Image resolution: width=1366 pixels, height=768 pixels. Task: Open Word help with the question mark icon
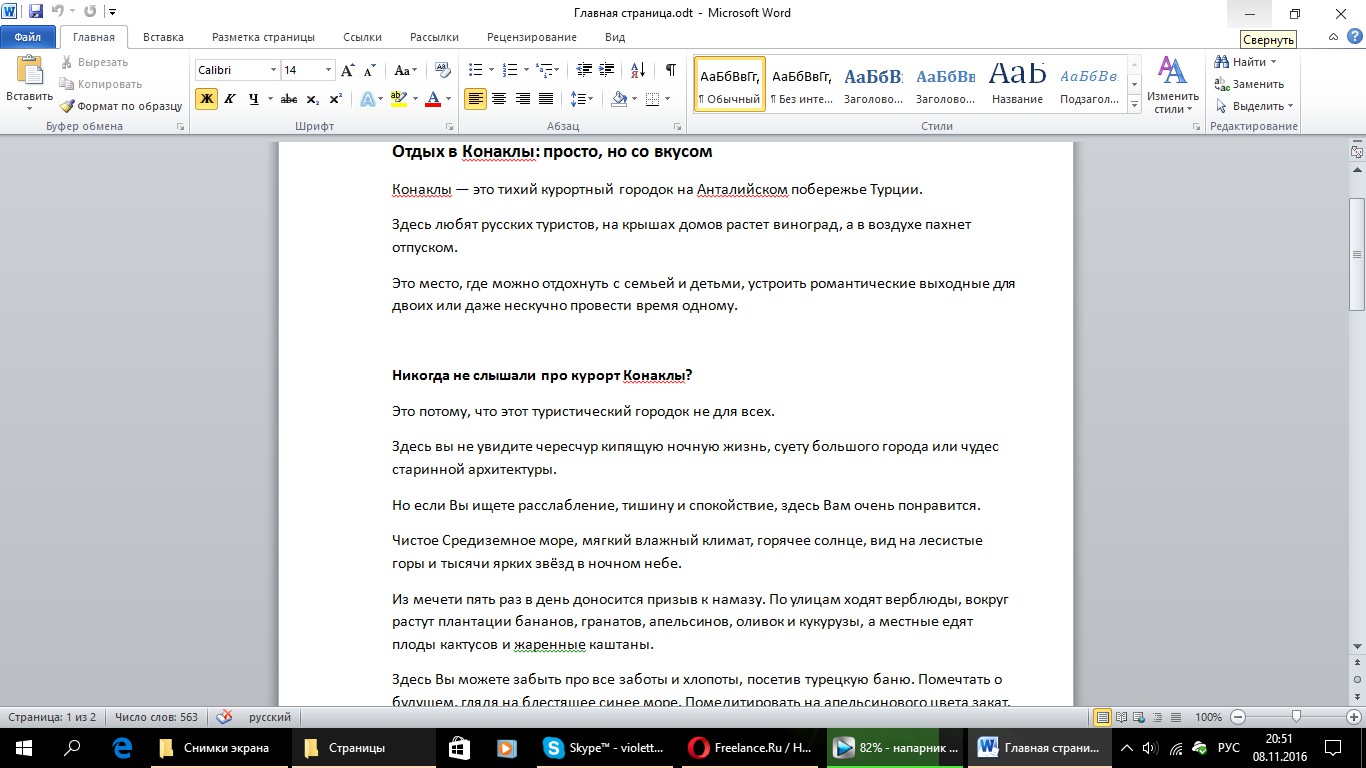pos(1354,37)
